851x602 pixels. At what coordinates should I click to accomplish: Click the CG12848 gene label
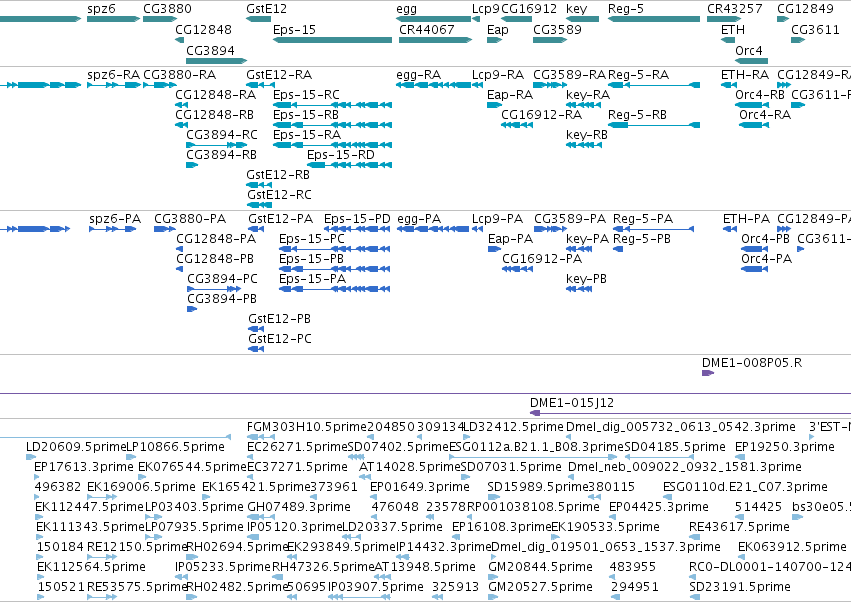coord(204,29)
